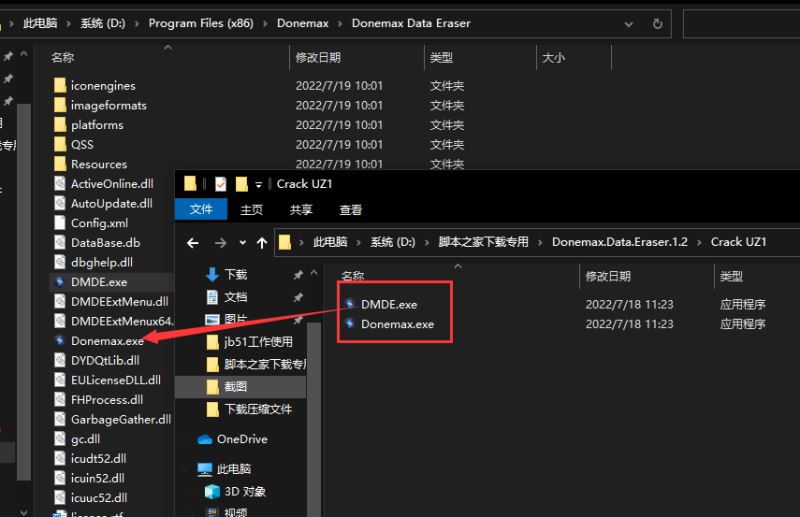Sort by 大小 column in Donemax window
The width and height of the screenshot is (800, 517).
(x=554, y=58)
